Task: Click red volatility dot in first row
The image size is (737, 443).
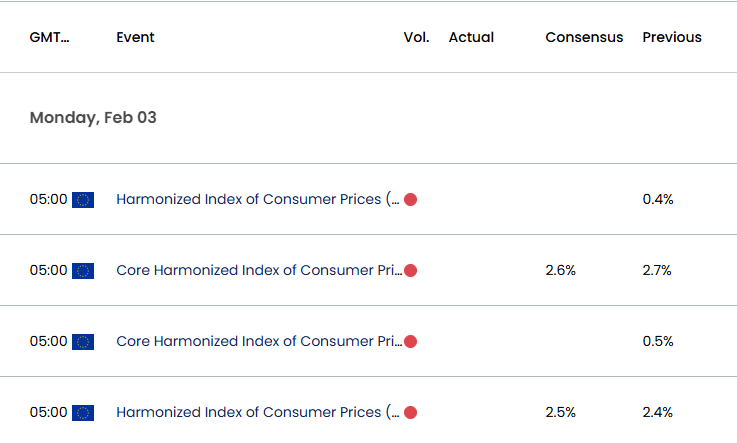Action: coord(410,200)
